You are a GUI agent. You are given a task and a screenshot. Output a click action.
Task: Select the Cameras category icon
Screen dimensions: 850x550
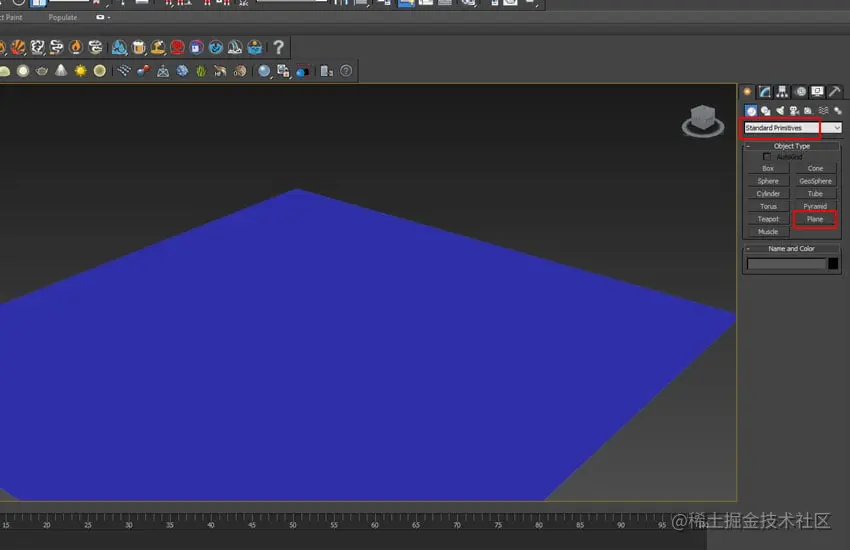[x=794, y=111]
